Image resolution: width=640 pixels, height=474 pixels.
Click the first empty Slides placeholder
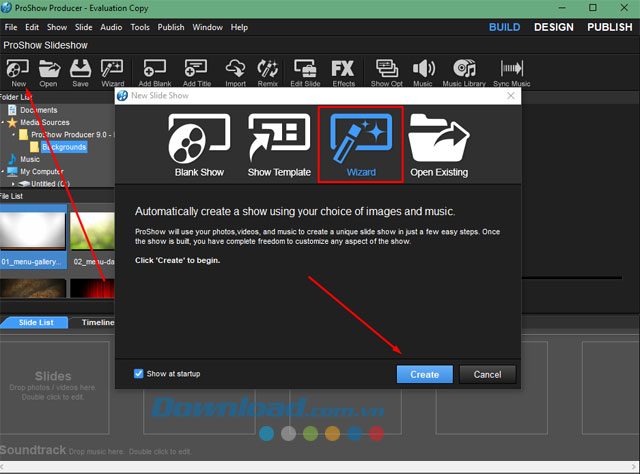point(53,387)
